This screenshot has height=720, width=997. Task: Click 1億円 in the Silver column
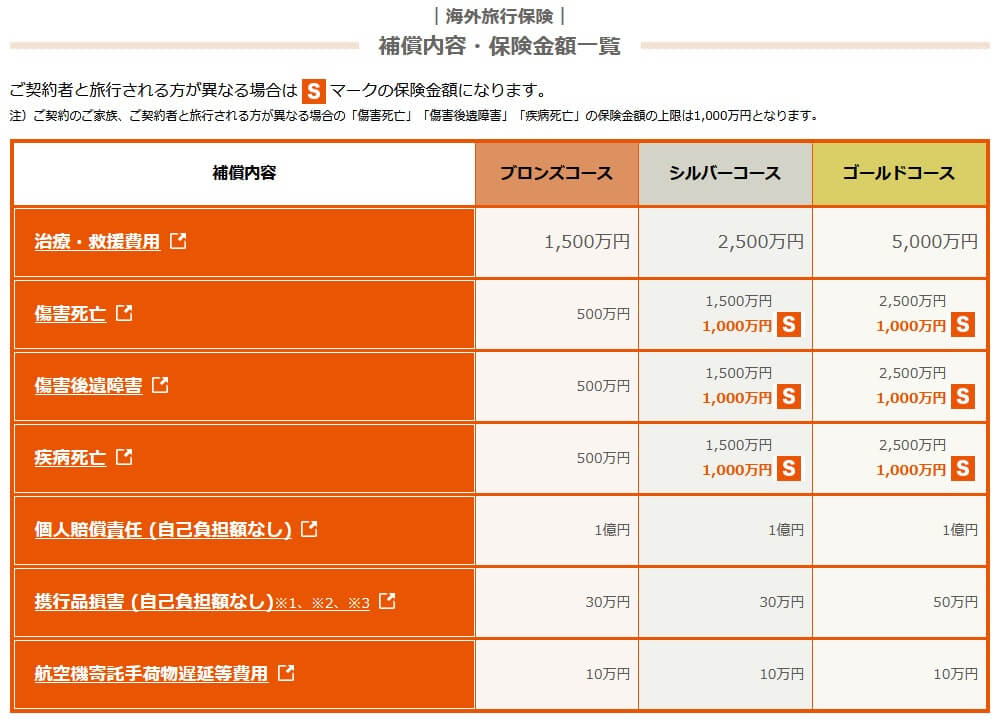tap(786, 530)
